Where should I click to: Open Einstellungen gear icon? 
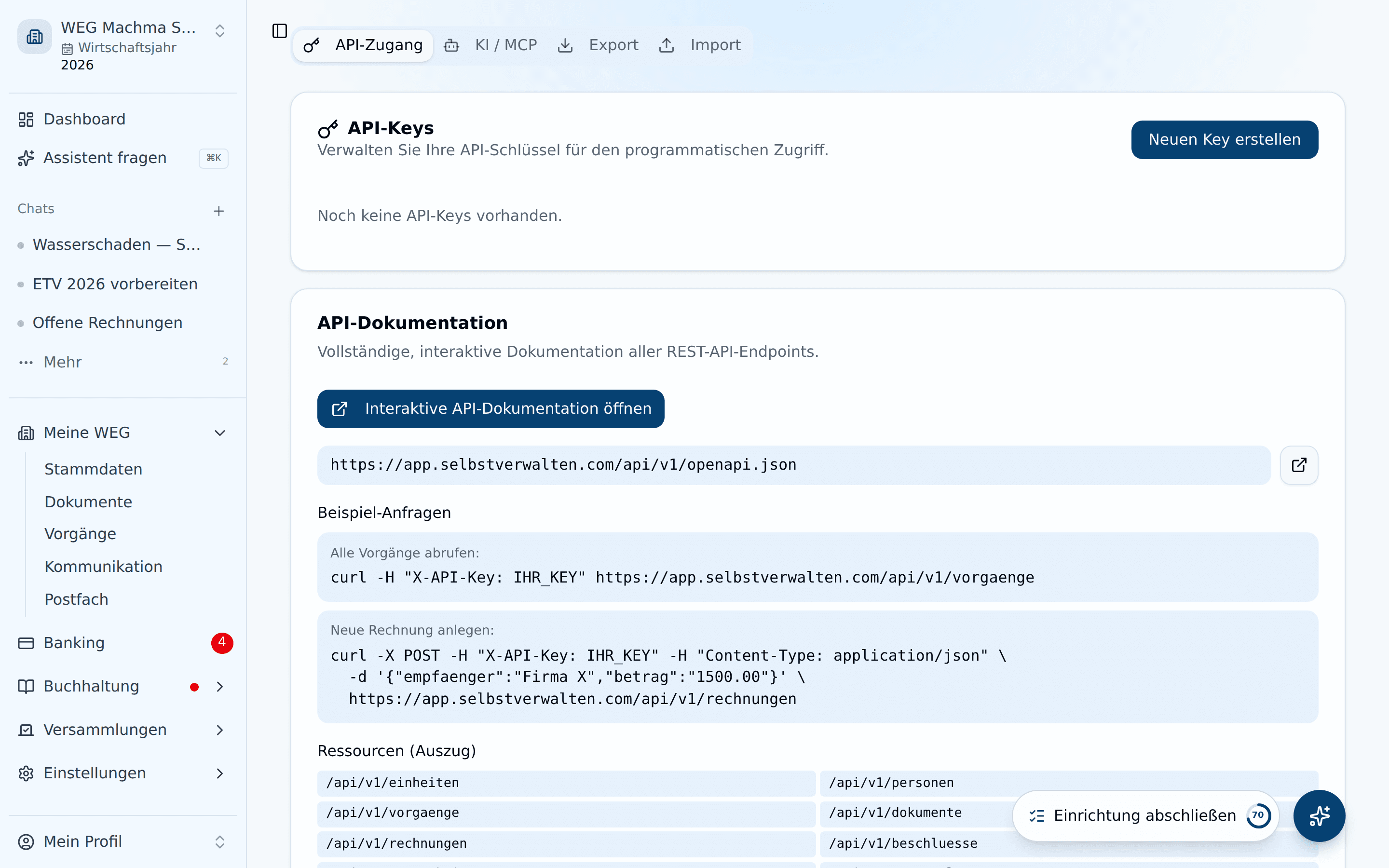coord(26,773)
